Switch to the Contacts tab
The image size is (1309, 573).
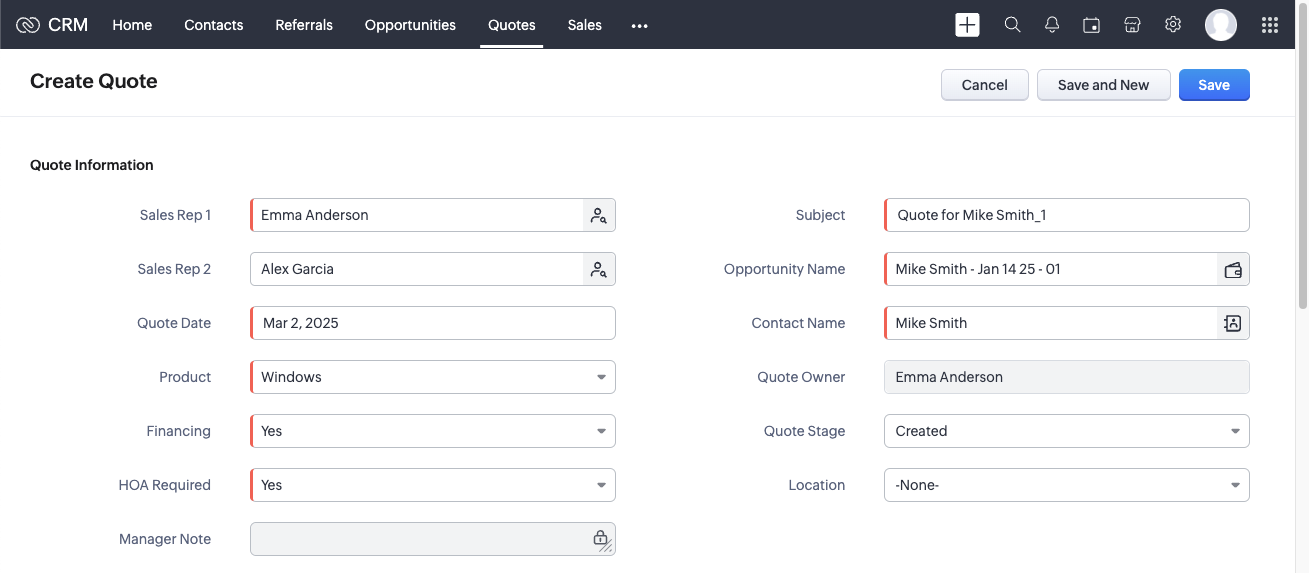click(214, 25)
